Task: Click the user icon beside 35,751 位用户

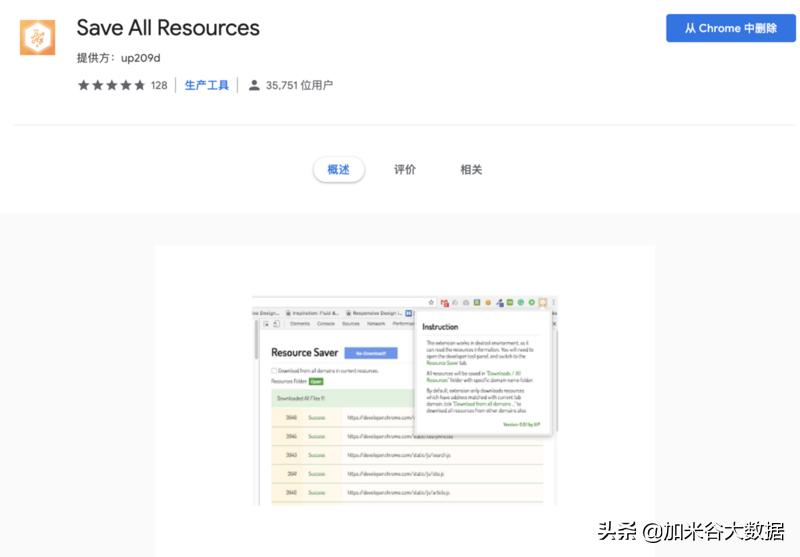Action: tap(254, 85)
